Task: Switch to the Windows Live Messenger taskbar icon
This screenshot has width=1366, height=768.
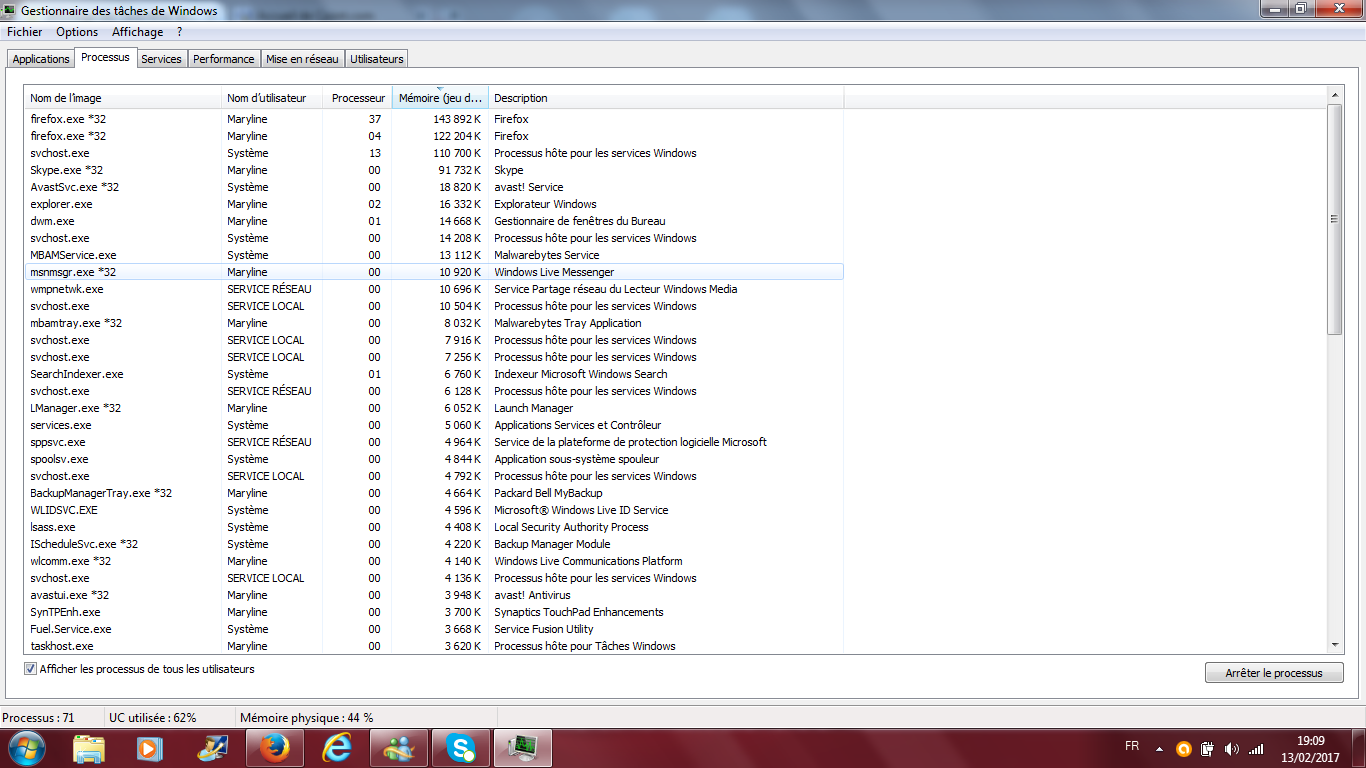Action: click(399, 747)
